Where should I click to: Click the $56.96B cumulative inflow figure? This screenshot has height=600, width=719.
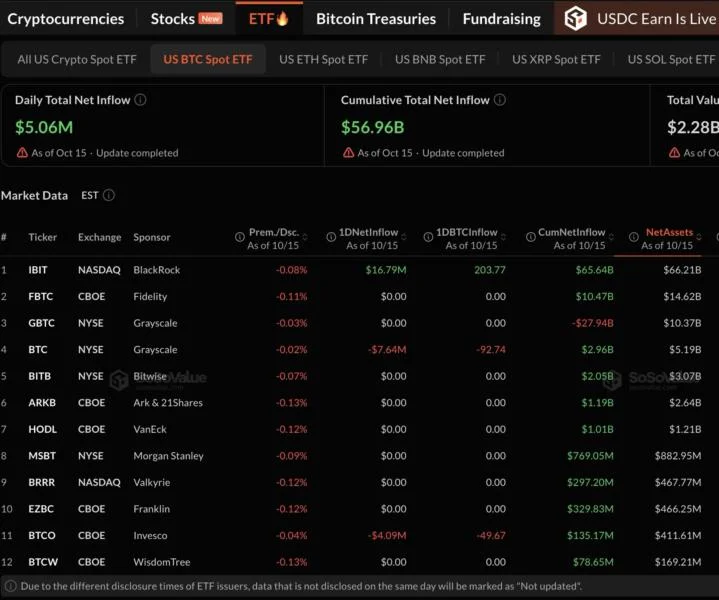point(372,128)
